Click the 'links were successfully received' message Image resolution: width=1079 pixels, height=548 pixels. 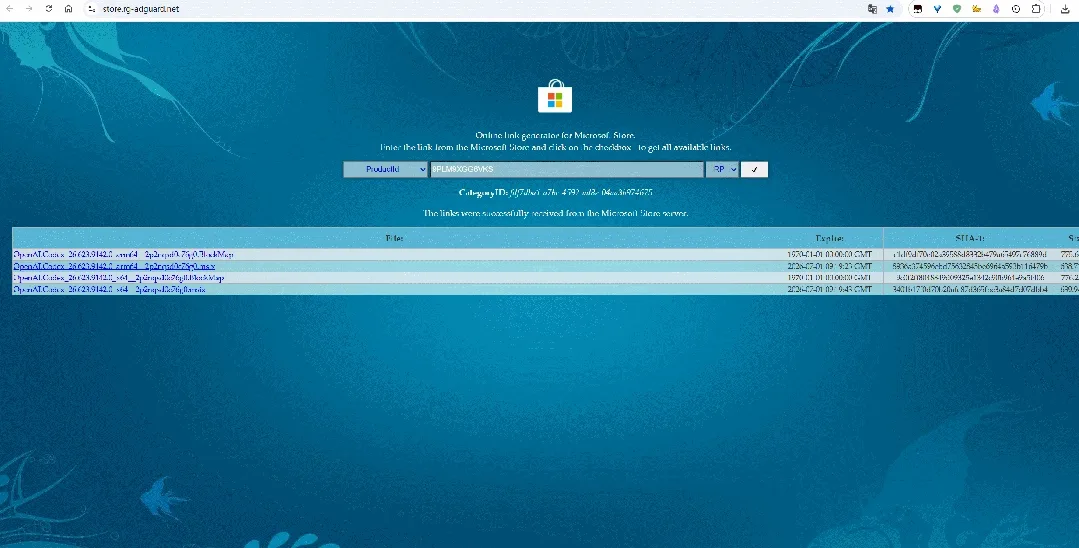[x=555, y=213]
